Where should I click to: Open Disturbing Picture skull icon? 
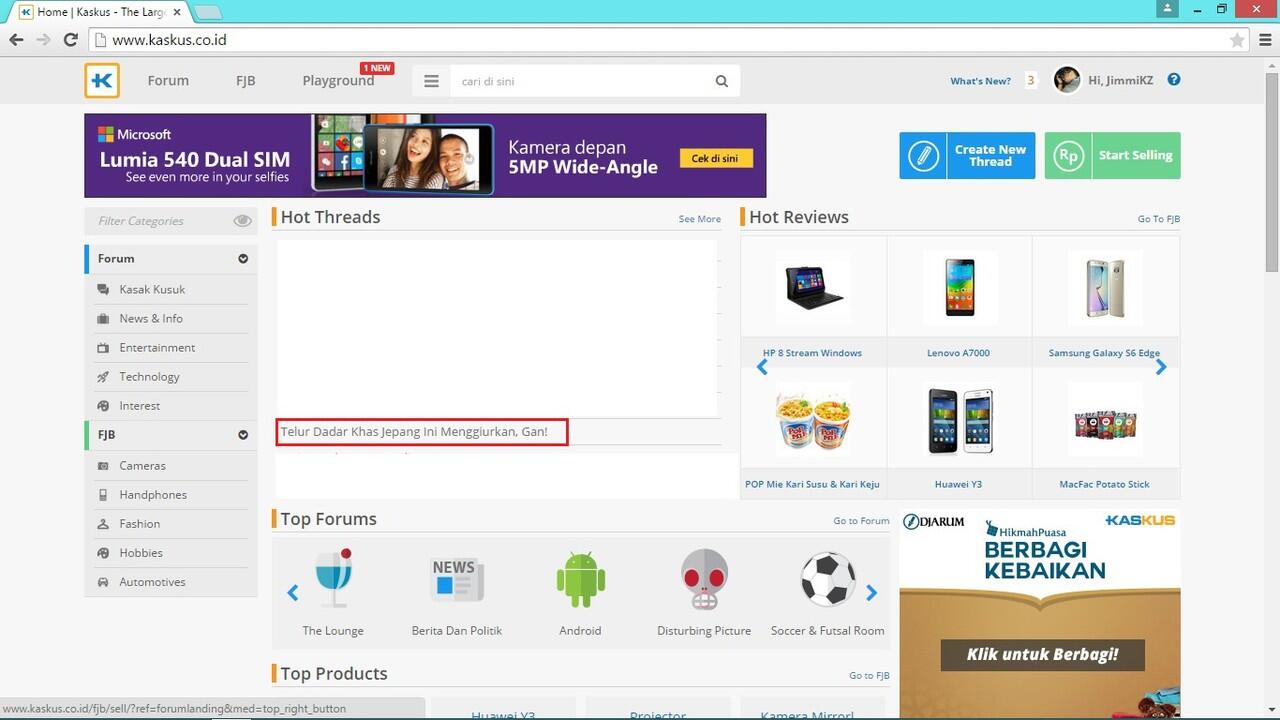pyautogui.click(x=704, y=579)
